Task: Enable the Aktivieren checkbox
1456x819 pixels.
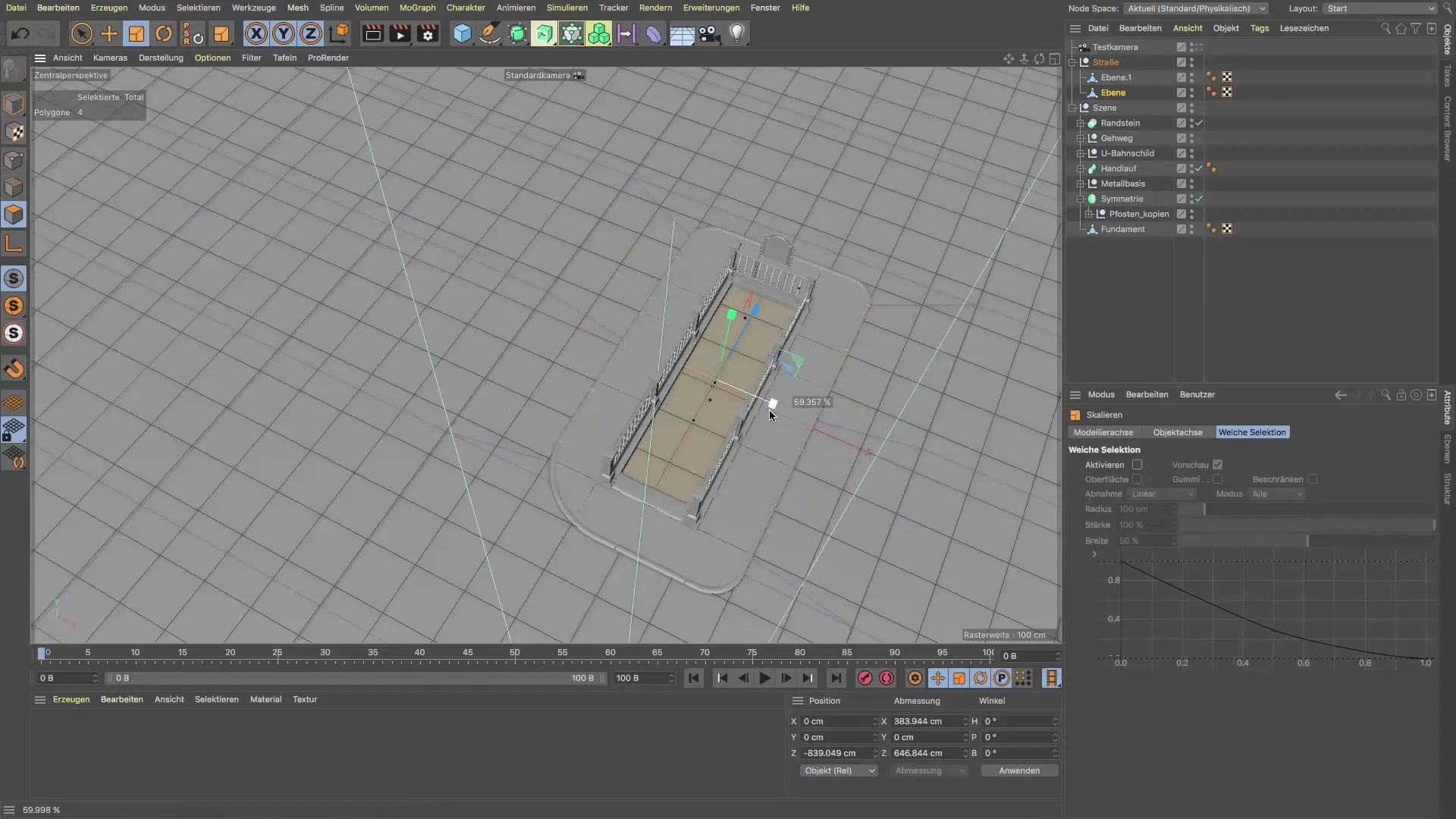Action: [1137, 465]
